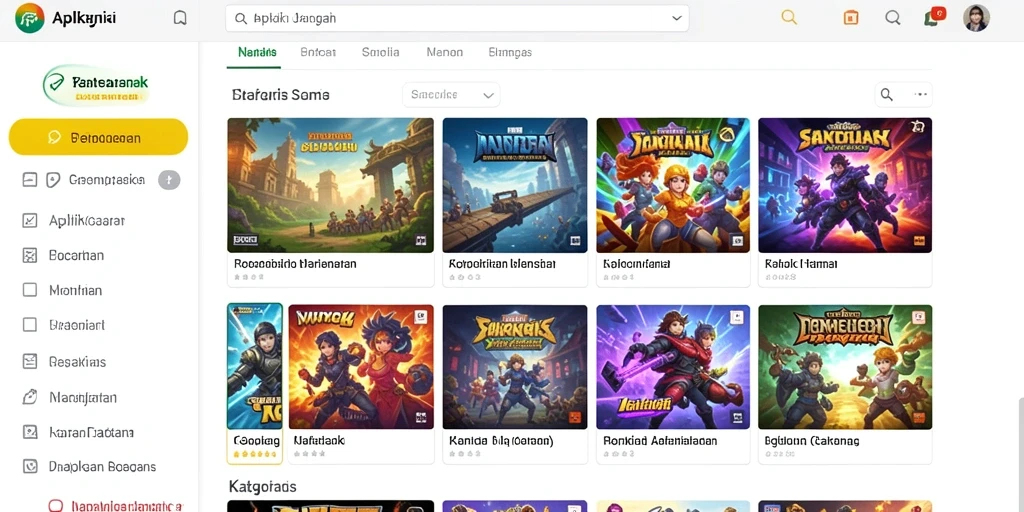Screen dimensions: 1024x512
Task: Open the Rahdc Hamal game thumbnail
Action: click(x=845, y=185)
